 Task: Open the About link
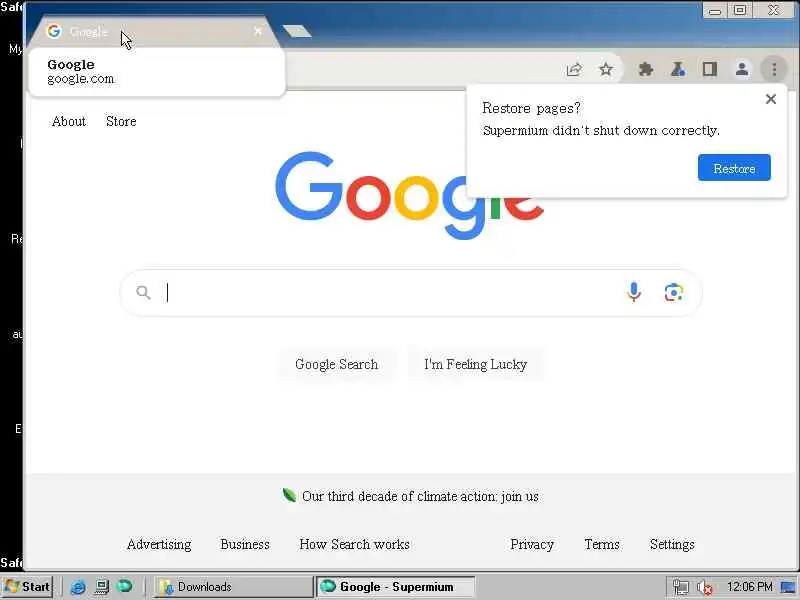69,121
